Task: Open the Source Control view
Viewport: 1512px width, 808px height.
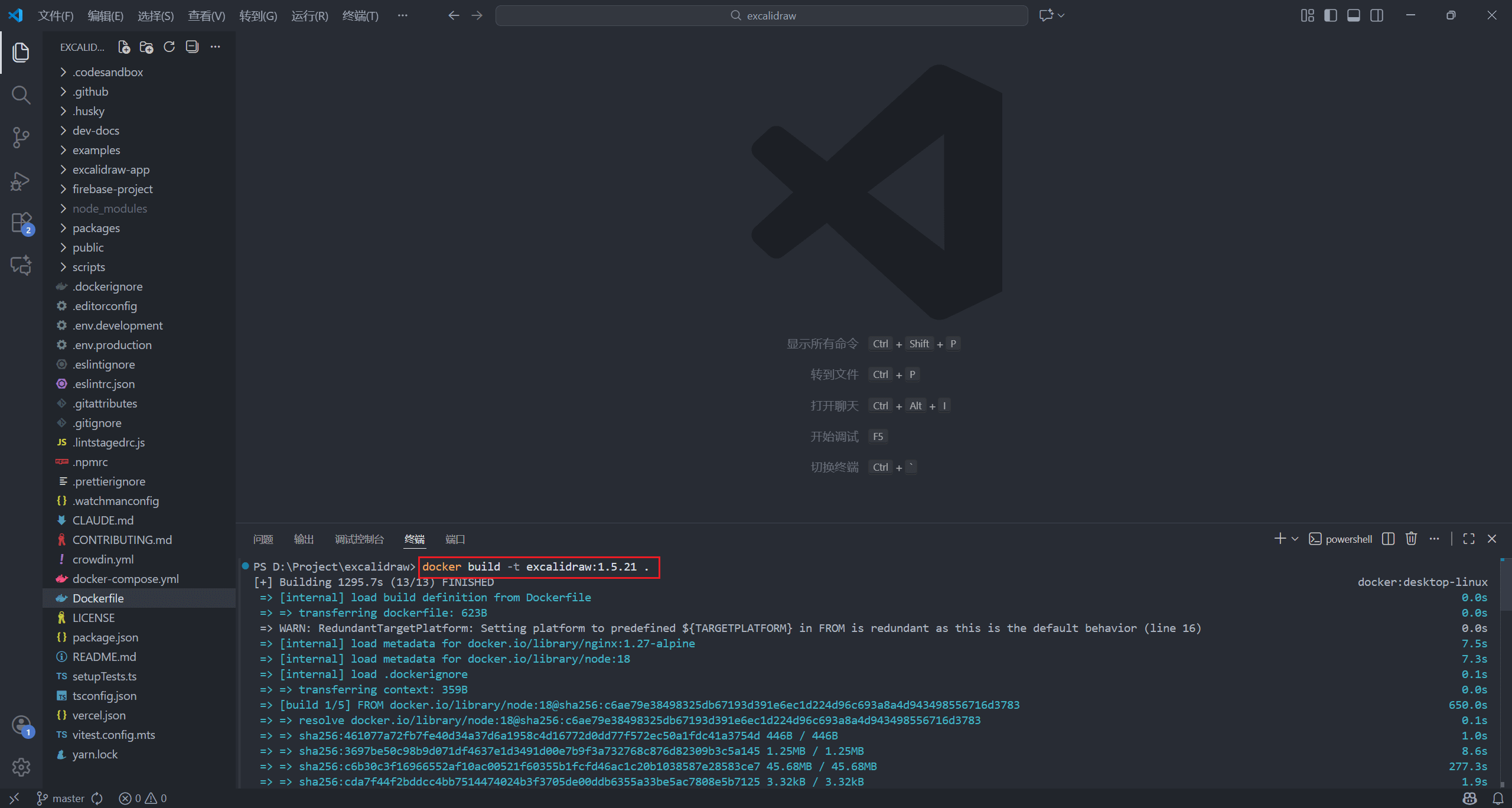Action: 21,137
